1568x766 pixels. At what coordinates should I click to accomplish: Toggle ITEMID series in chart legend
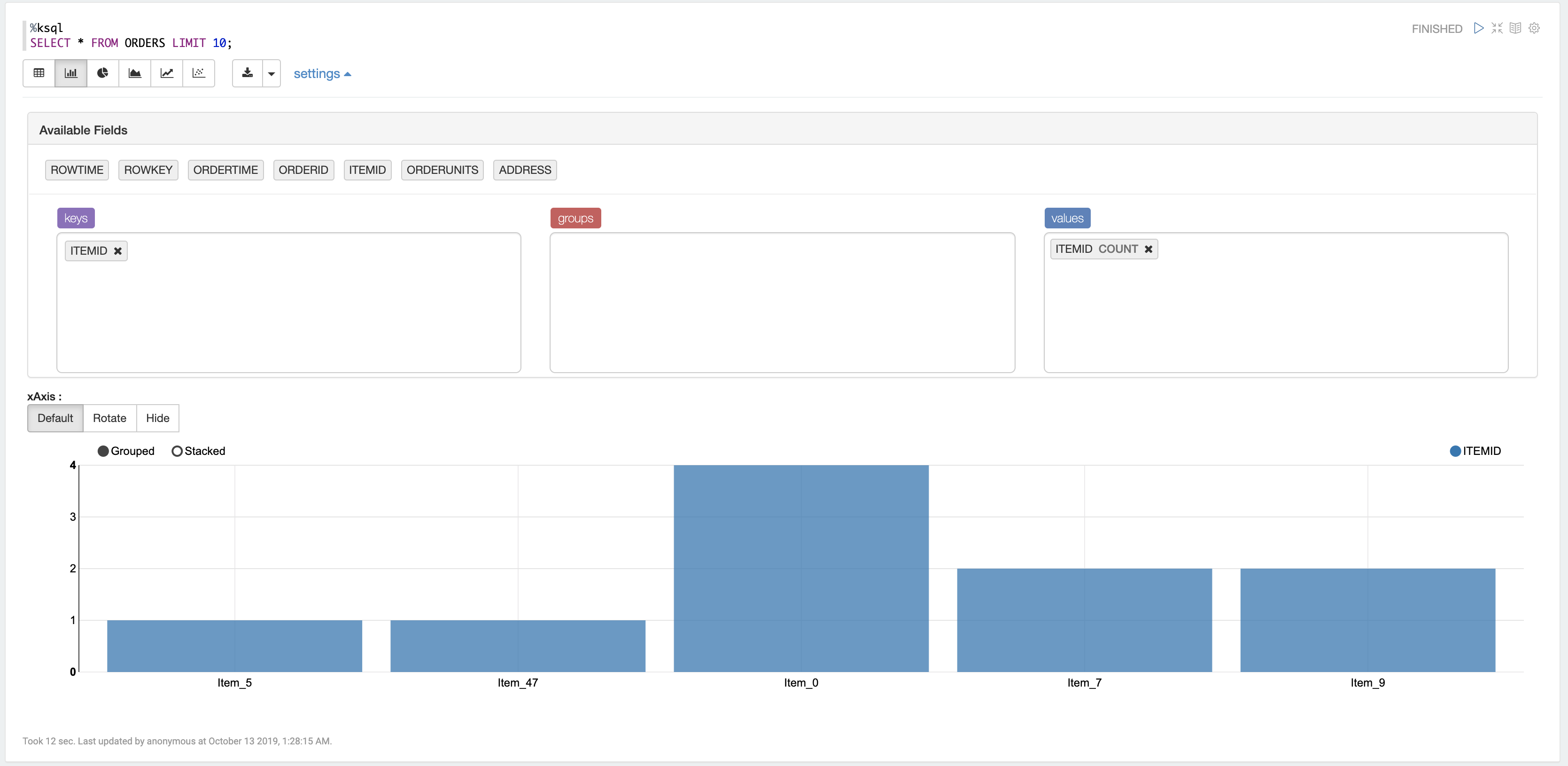tap(1455, 451)
